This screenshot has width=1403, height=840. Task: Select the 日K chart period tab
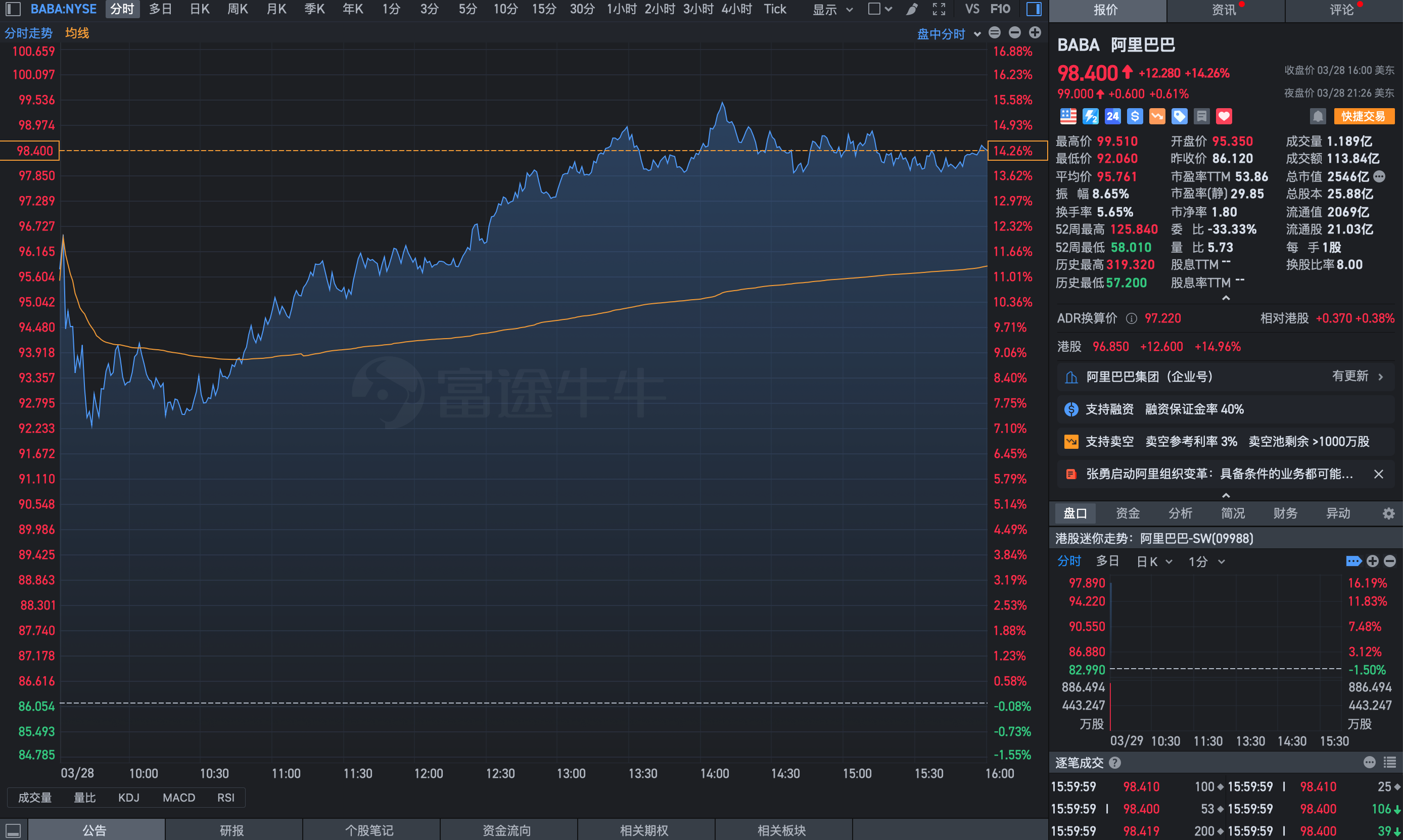pos(199,9)
